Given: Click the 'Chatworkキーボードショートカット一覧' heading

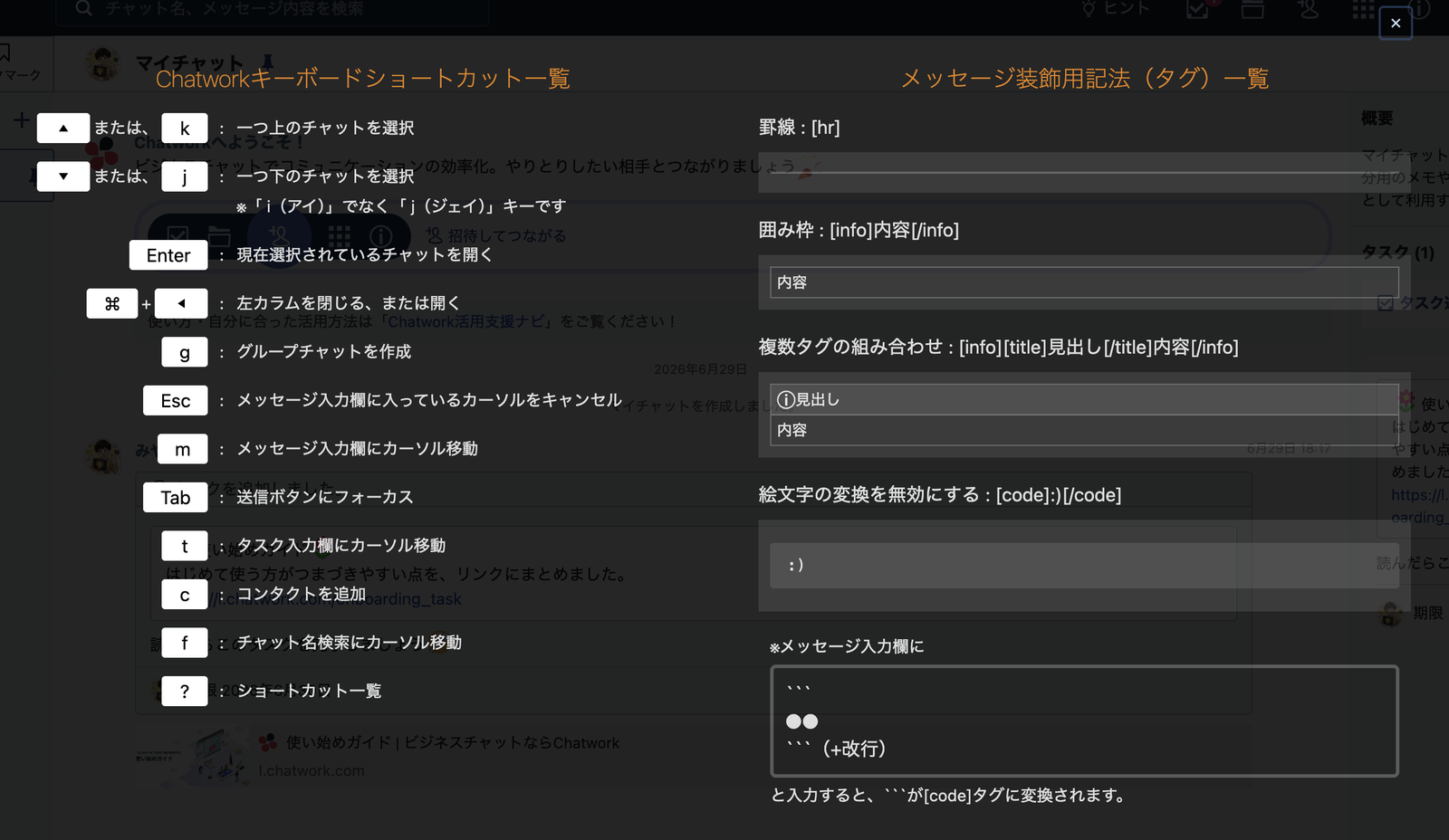Looking at the screenshot, I should click(x=362, y=79).
